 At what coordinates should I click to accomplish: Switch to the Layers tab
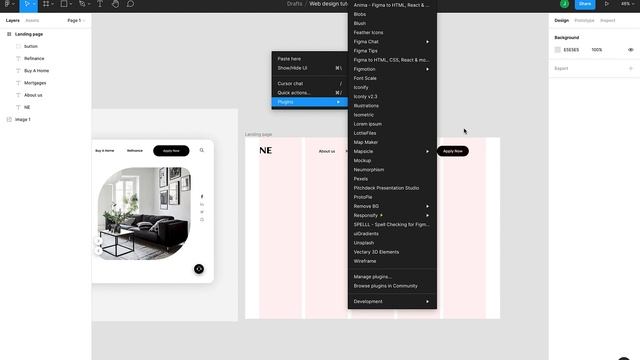(12, 20)
